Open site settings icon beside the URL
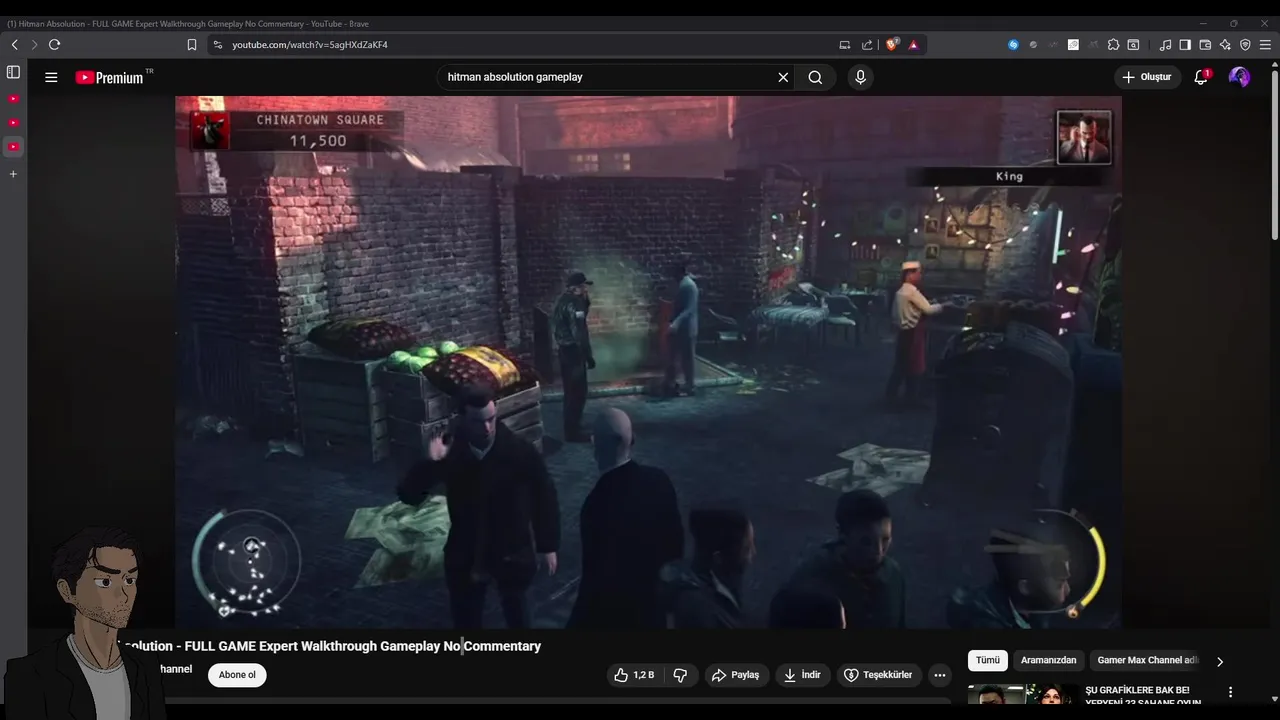The height and width of the screenshot is (720, 1280). pyautogui.click(x=217, y=45)
